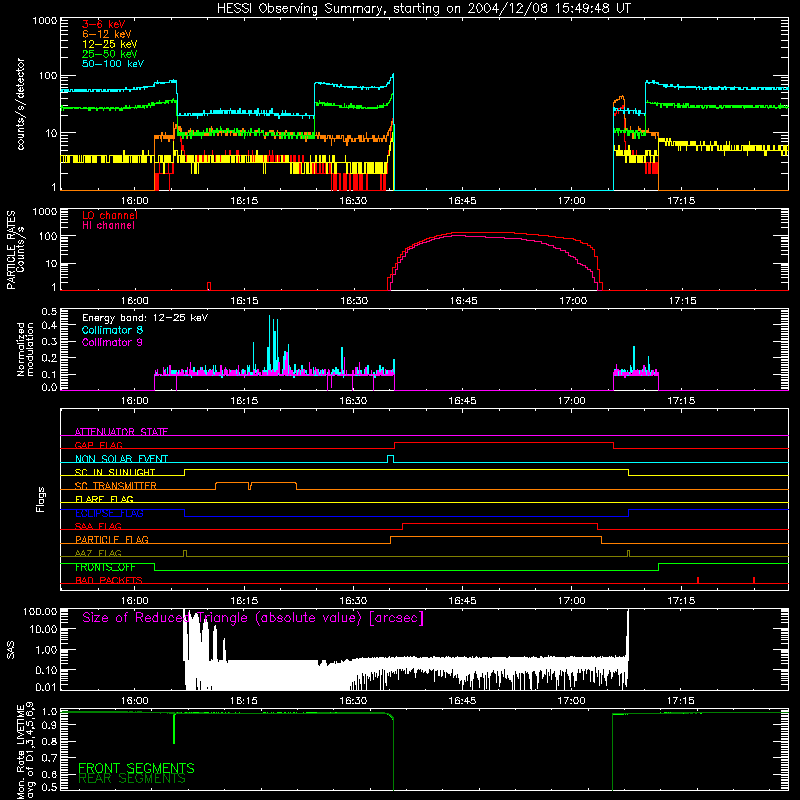Click the 16:30 label under the Flags panel
The height and width of the screenshot is (800, 800).
(353, 601)
